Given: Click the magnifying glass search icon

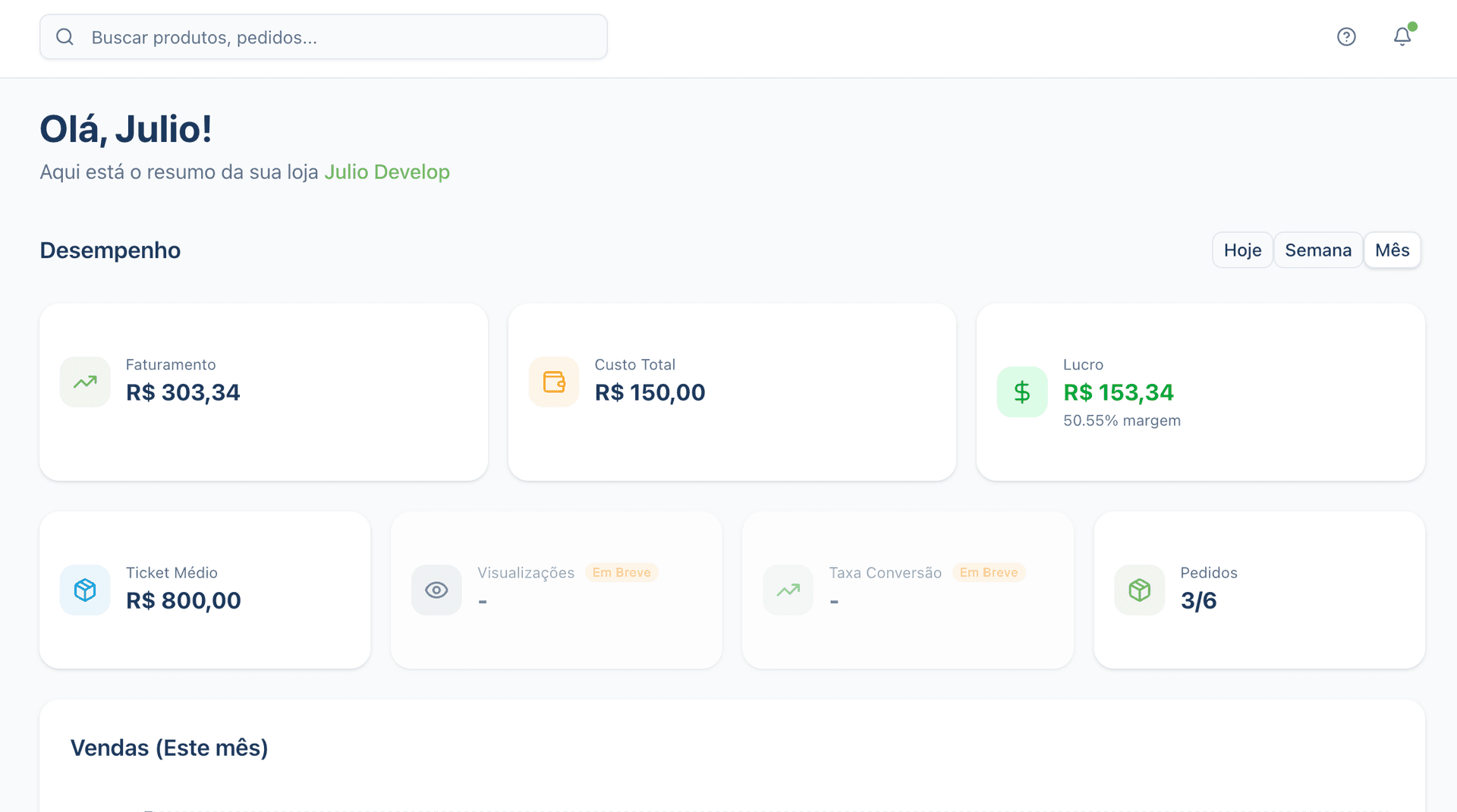Looking at the screenshot, I should pos(65,36).
